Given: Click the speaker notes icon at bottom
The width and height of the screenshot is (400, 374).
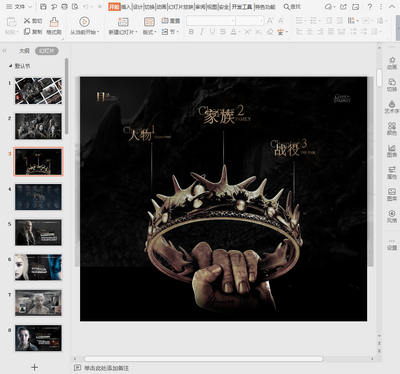Looking at the screenshot, I should (x=77, y=368).
